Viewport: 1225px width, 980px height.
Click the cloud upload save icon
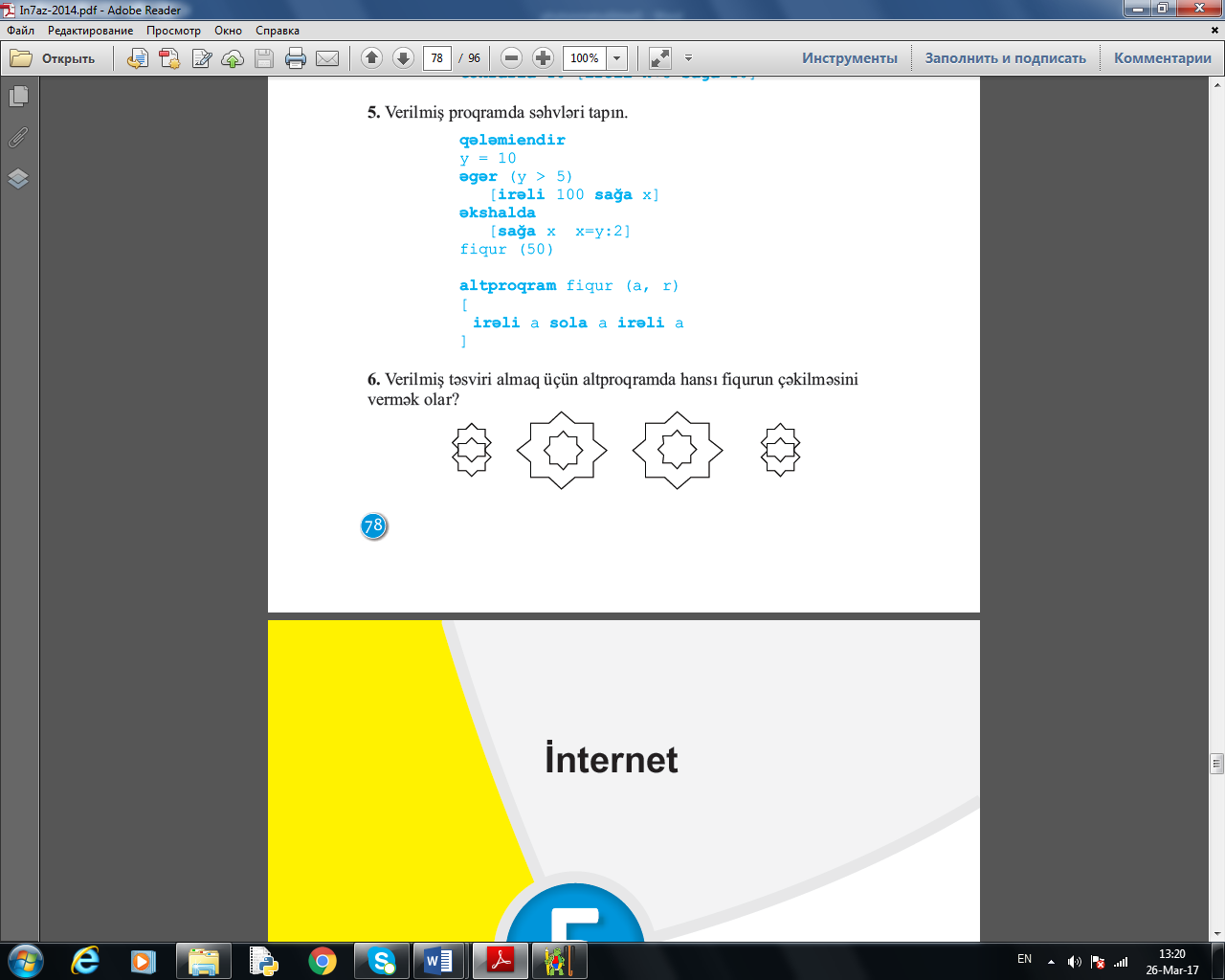click(x=233, y=58)
